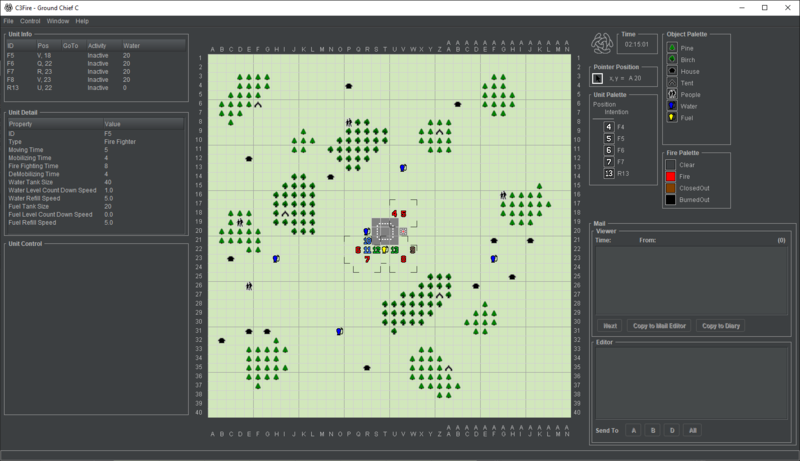
Task: Select the People object icon
Action: tap(672, 93)
